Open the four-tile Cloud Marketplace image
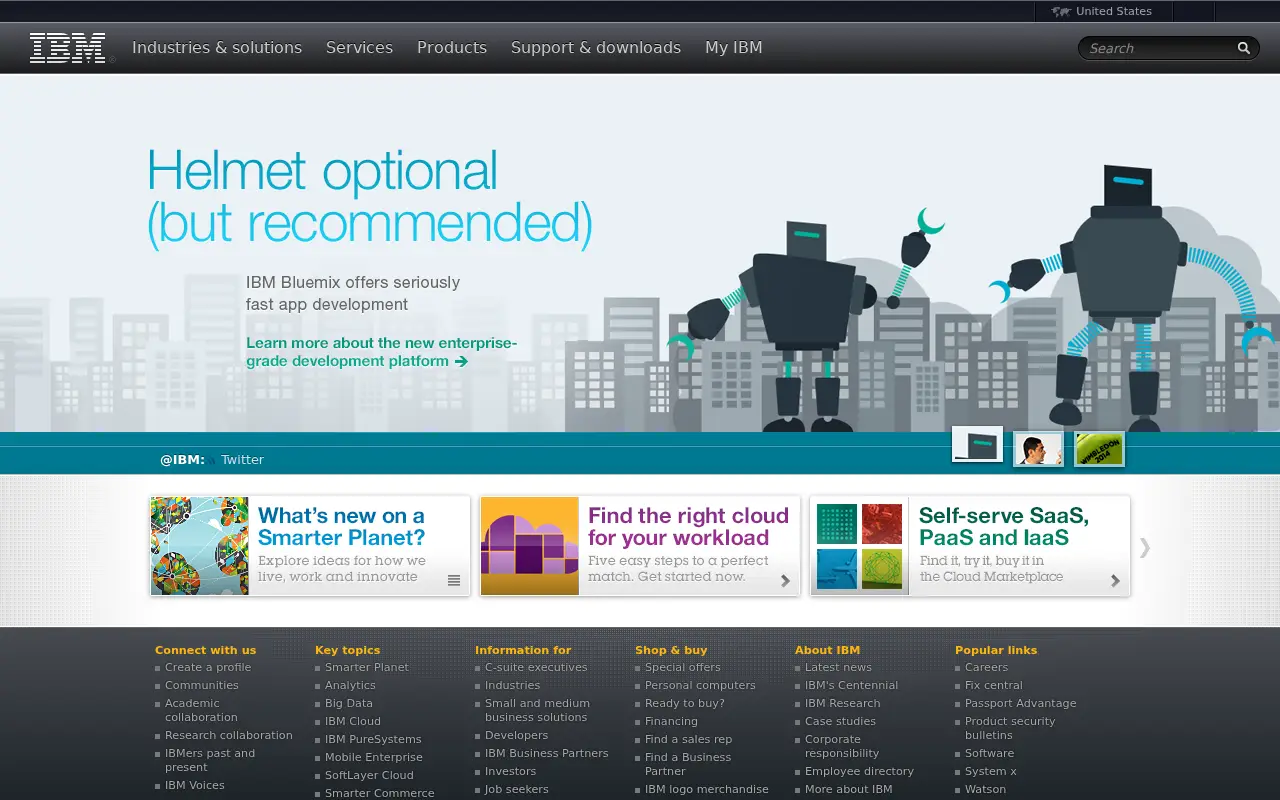 click(860, 546)
